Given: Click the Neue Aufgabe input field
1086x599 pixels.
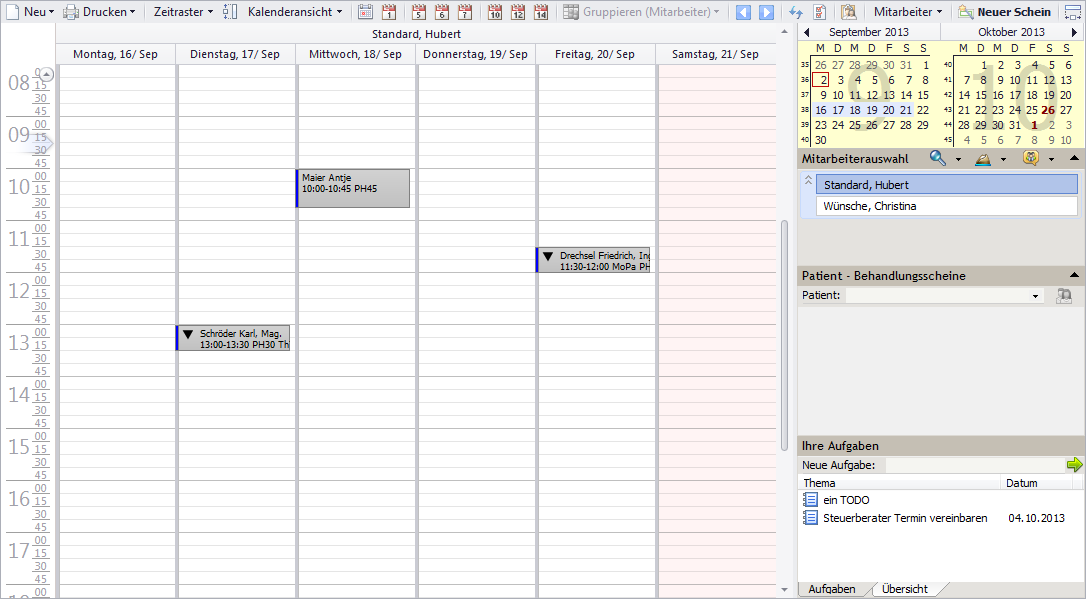Looking at the screenshot, I should pos(974,465).
